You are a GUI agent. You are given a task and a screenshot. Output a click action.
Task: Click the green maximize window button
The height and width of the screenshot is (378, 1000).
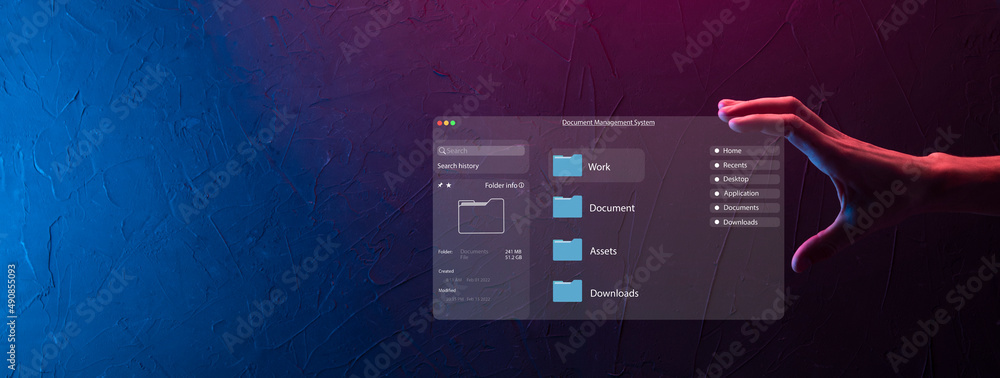(453, 123)
